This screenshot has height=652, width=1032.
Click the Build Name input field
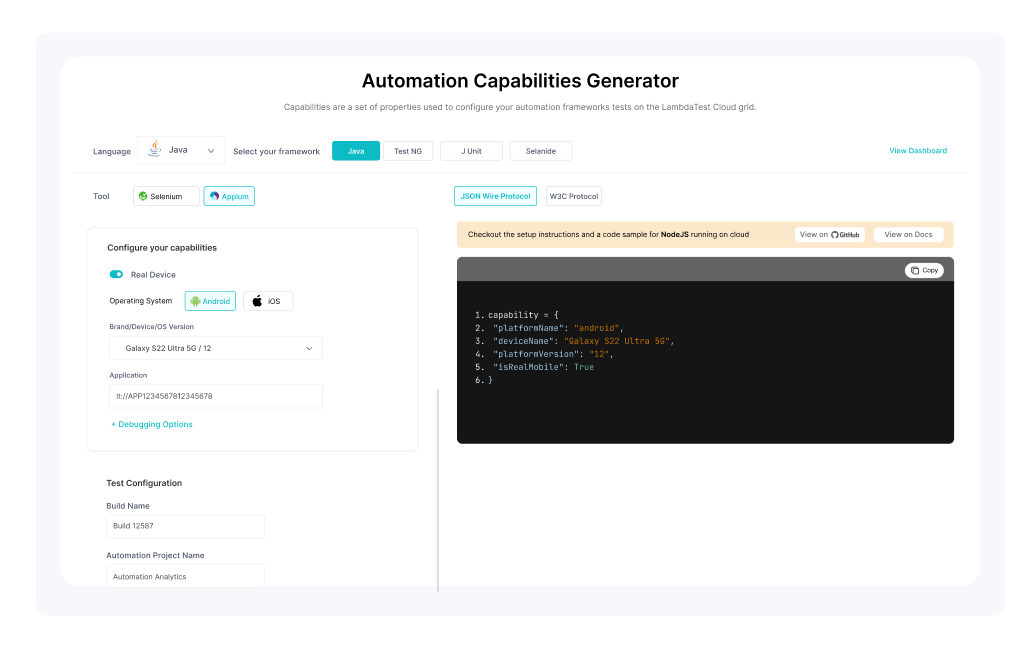(x=185, y=526)
